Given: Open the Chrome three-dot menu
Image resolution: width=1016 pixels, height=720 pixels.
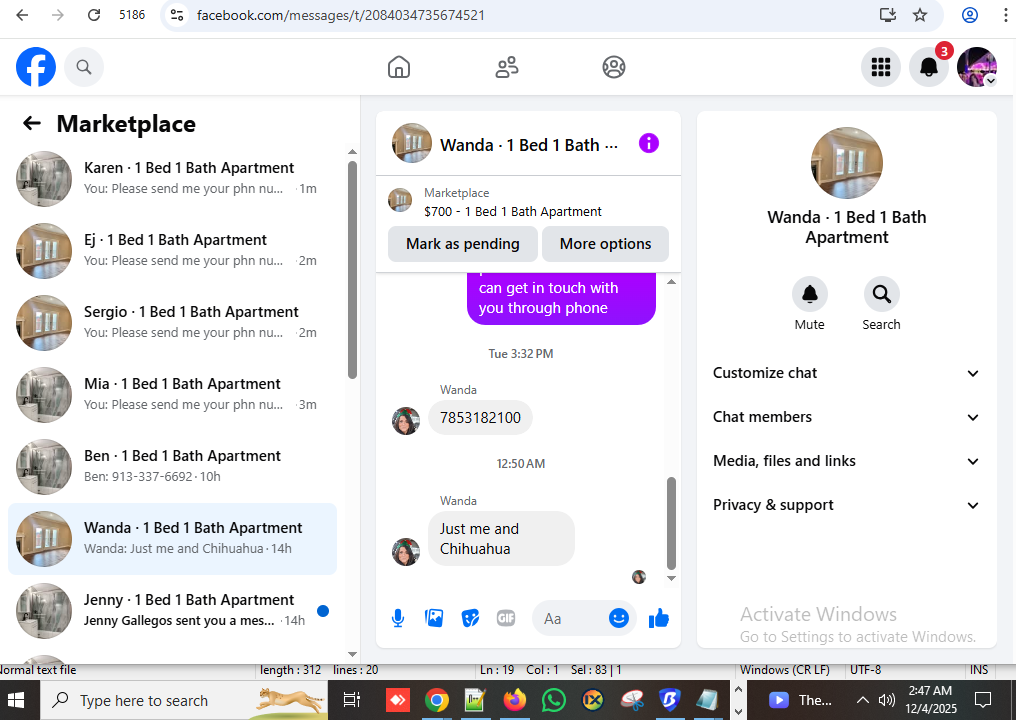Looking at the screenshot, I should pos(1005,15).
